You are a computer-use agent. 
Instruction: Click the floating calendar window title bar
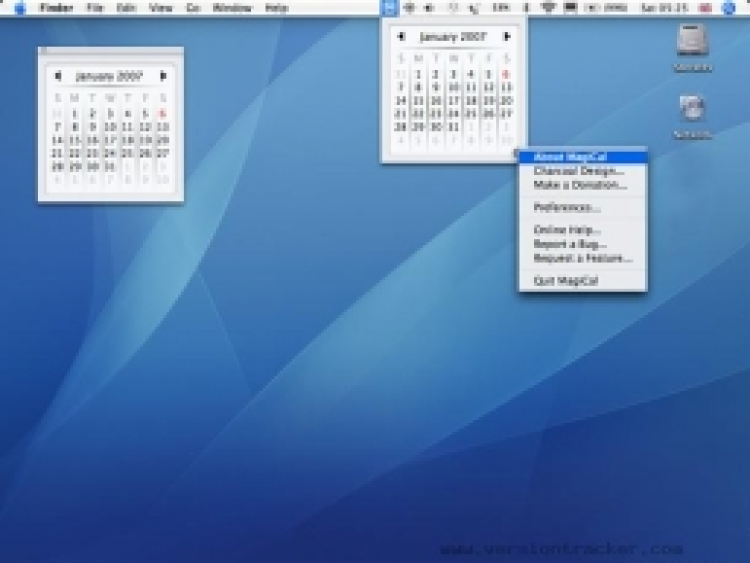(111, 51)
